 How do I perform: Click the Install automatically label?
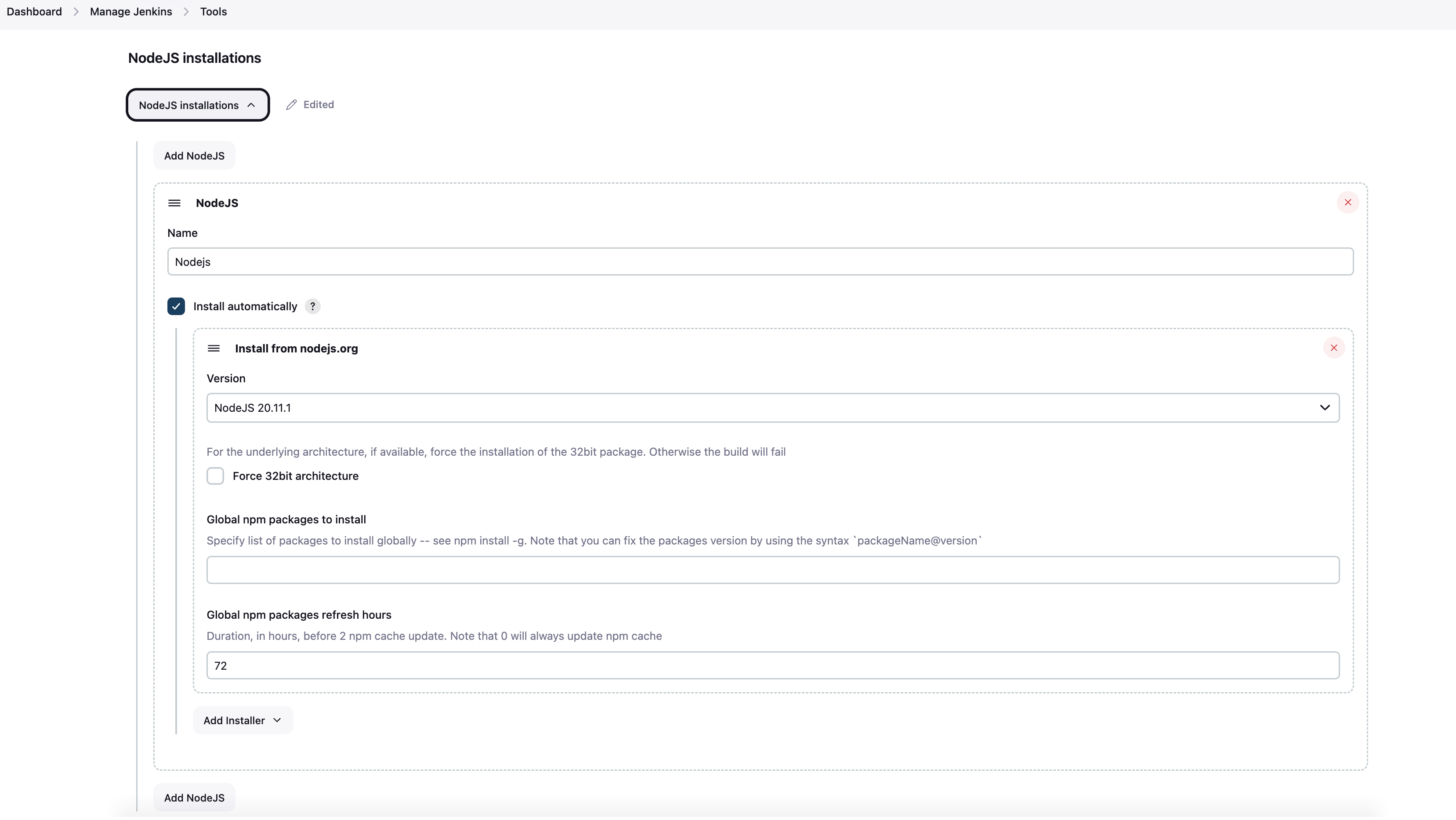tap(245, 306)
